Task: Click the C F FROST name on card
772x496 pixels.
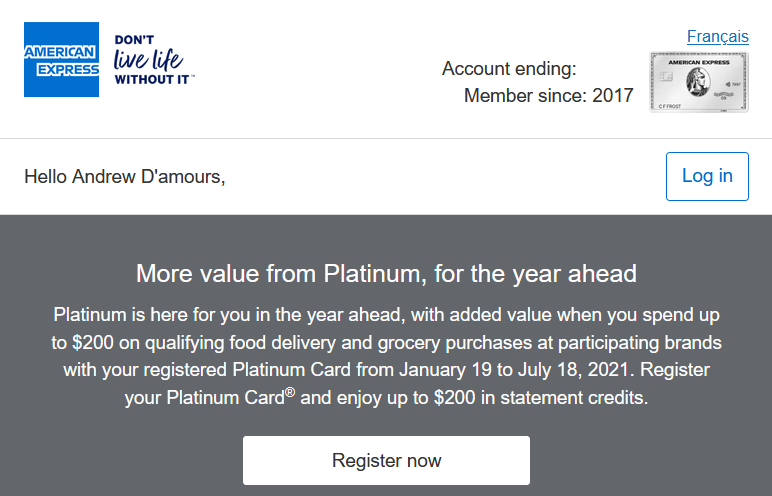Action: click(670, 106)
